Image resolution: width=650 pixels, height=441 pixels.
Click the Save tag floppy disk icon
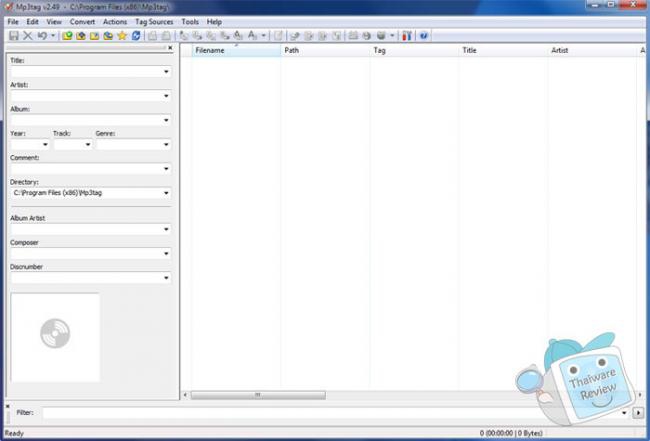(14, 36)
